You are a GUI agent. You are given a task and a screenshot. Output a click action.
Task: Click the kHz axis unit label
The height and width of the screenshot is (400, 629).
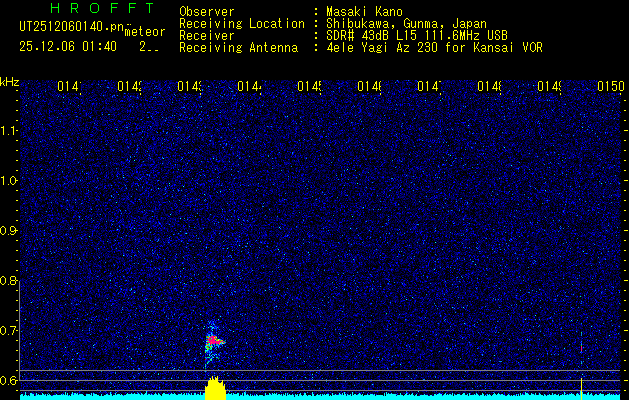pos(9,82)
